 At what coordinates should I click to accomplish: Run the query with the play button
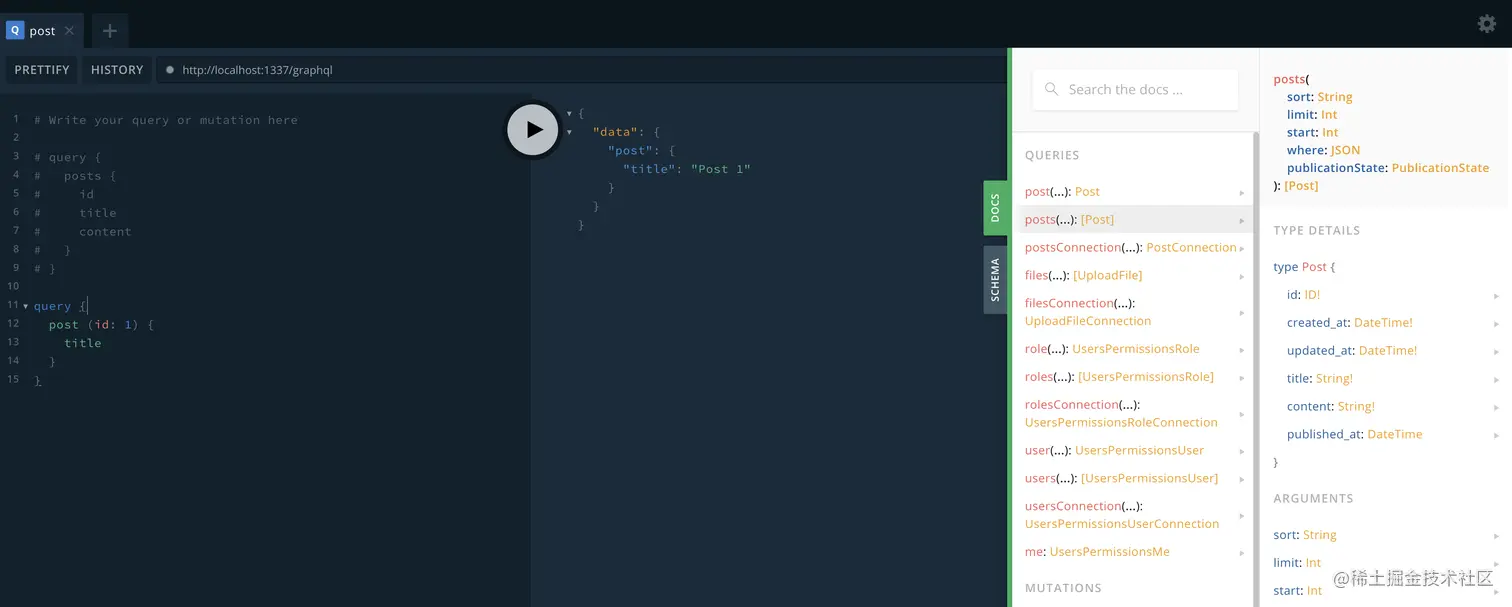(532, 130)
